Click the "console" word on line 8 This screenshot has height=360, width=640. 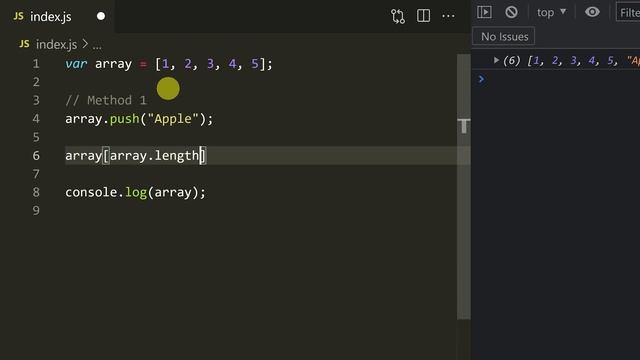click(91, 192)
